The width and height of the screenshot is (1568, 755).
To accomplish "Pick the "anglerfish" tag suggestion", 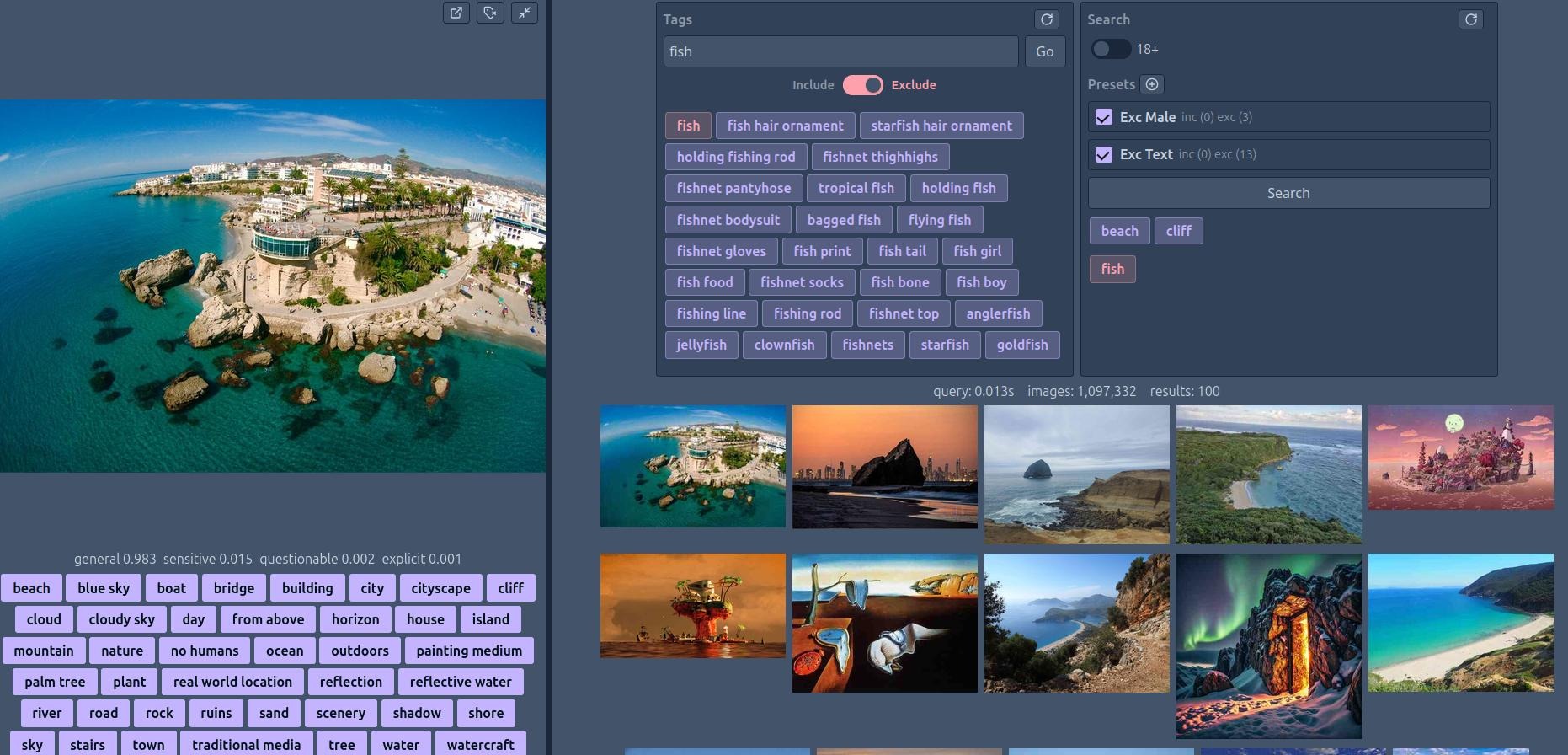I will tap(998, 313).
